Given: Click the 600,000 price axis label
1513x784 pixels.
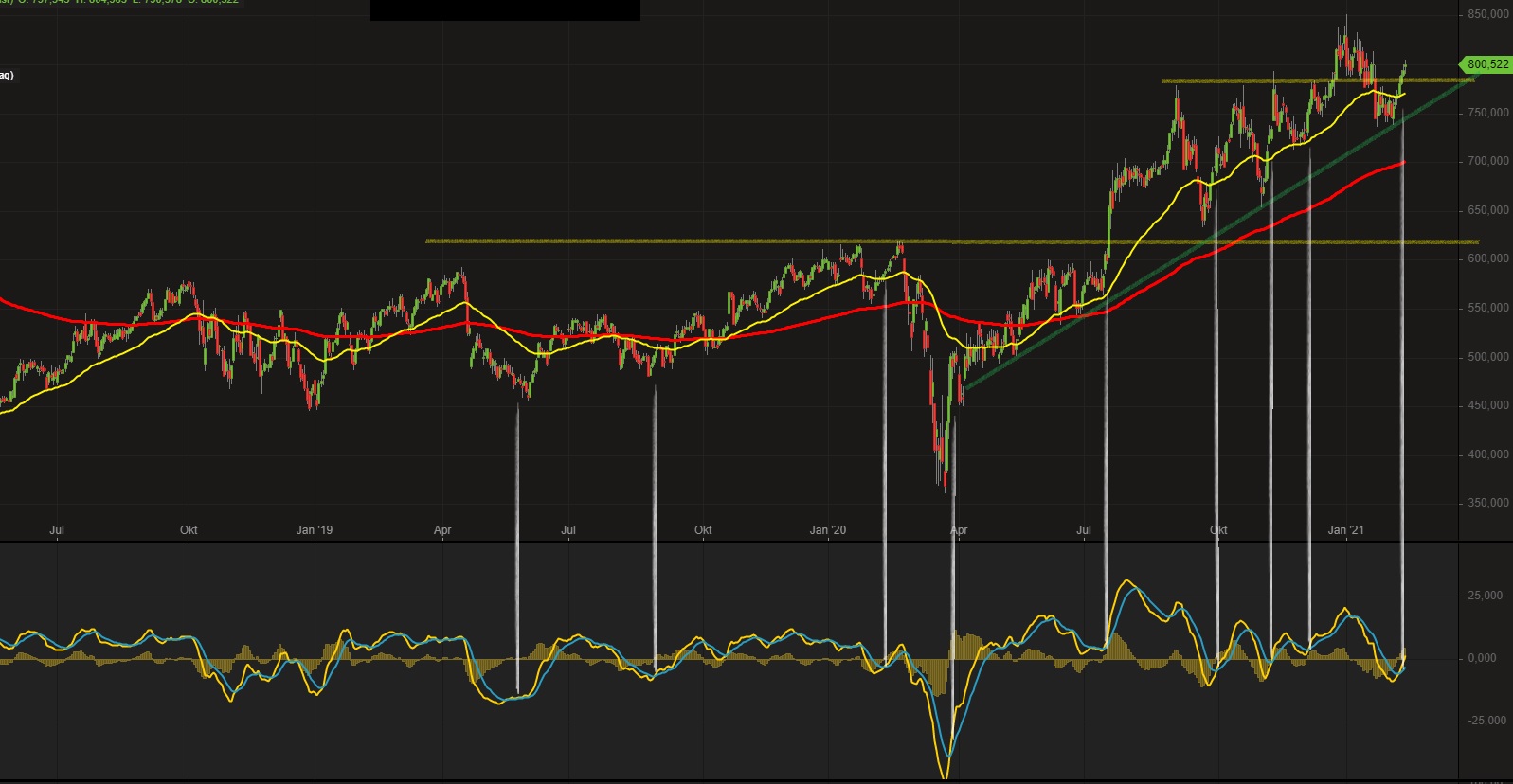Looking at the screenshot, I should (x=1488, y=258).
